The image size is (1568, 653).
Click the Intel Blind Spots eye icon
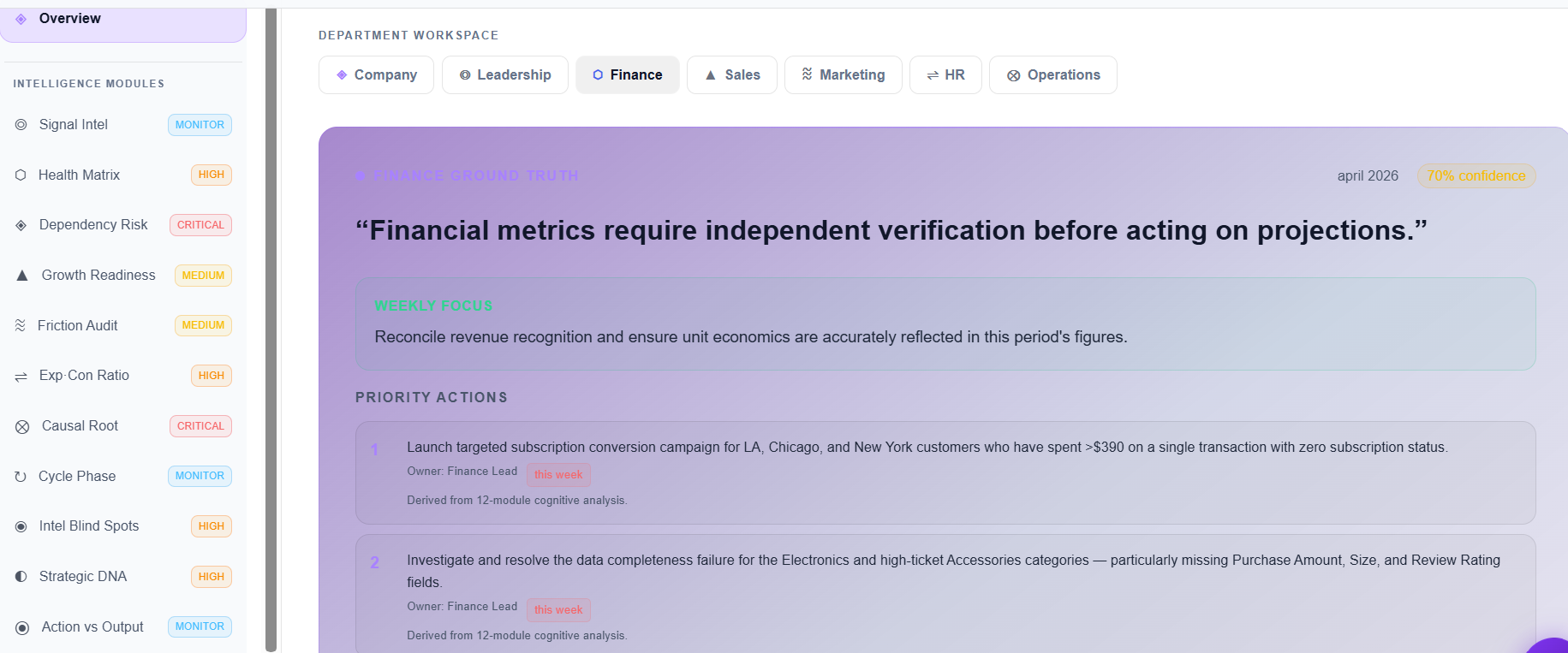coord(21,526)
